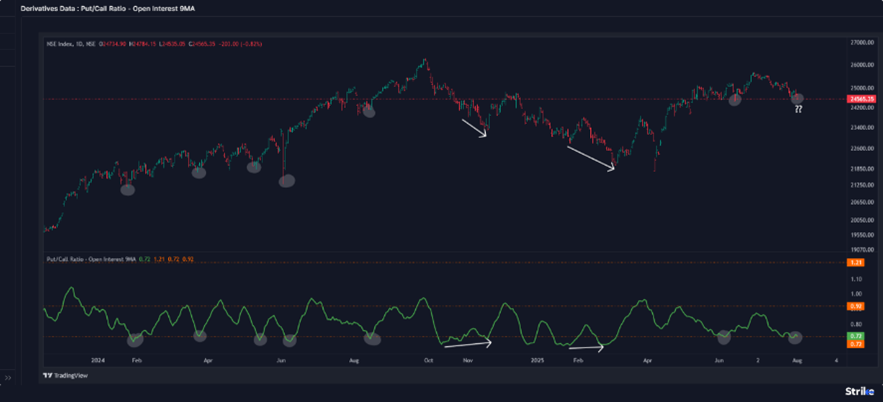Click the Oct label on time axis
The height and width of the screenshot is (402, 883).
(x=429, y=358)
